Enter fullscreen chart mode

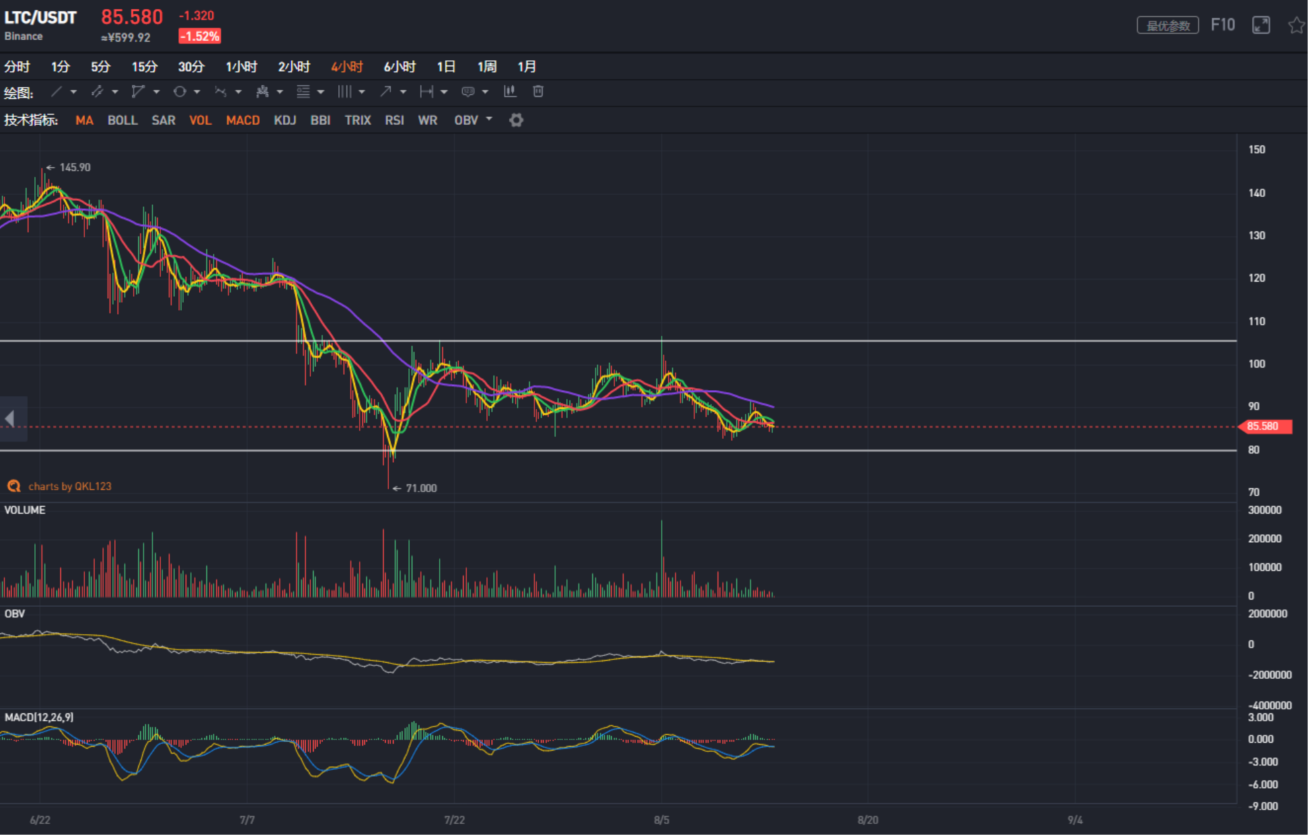click(x=1261, y=25)
